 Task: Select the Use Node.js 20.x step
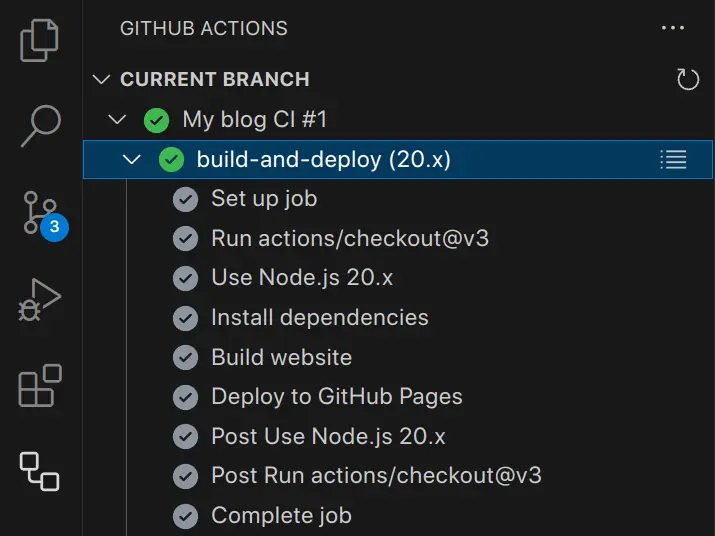(398, 278)
